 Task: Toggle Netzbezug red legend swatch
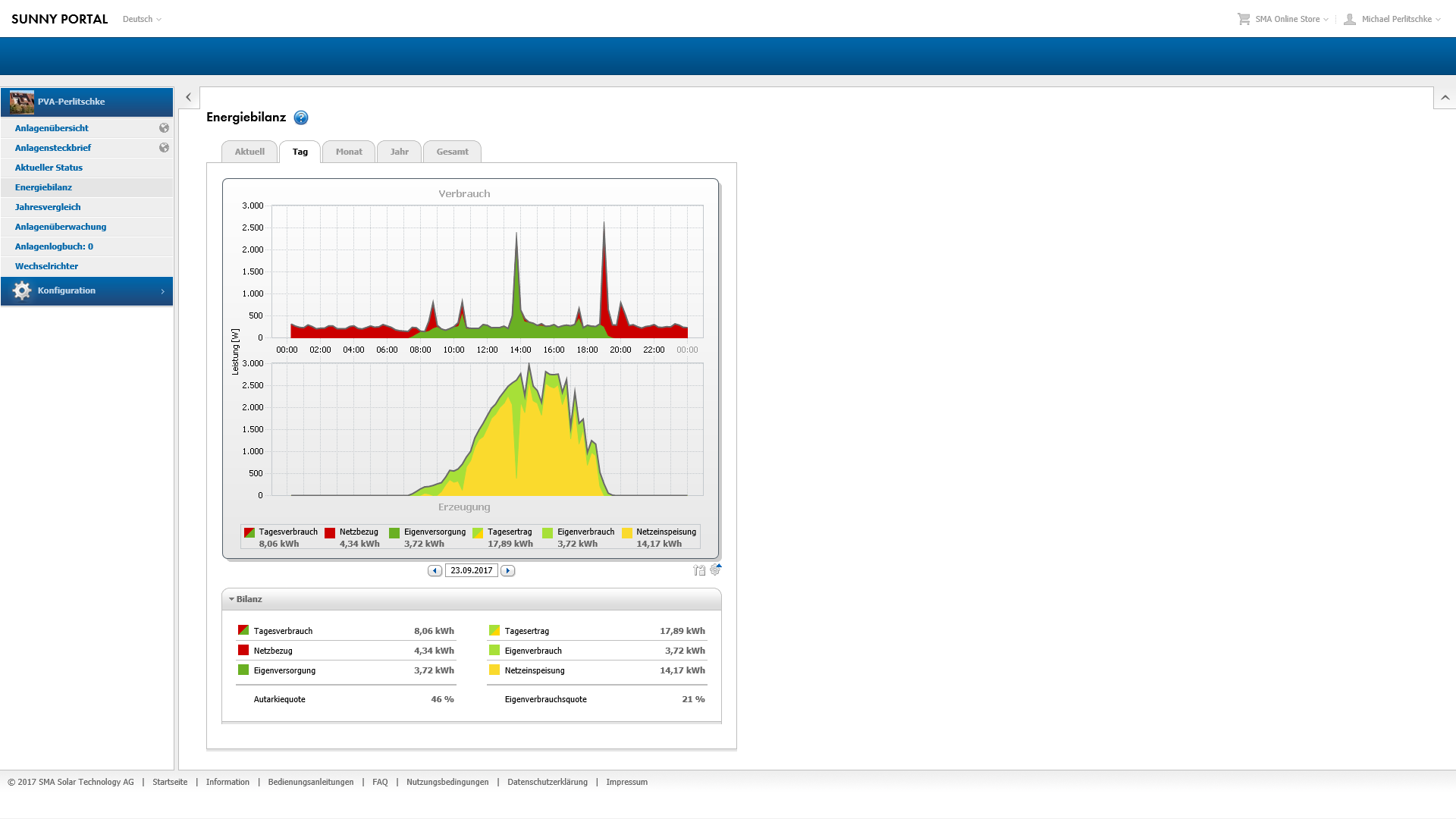(330, 533)
